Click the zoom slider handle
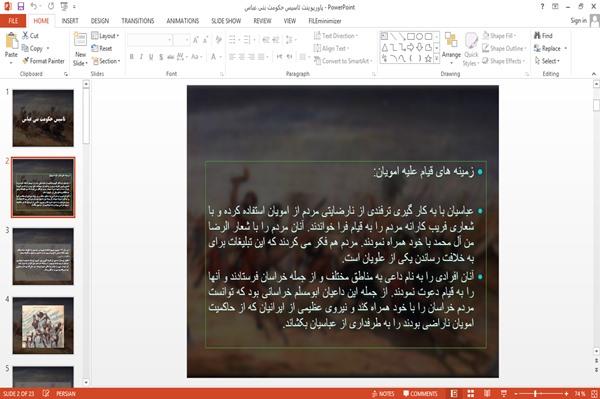This screenshot has height=399, width=600. tap(536, 394)
